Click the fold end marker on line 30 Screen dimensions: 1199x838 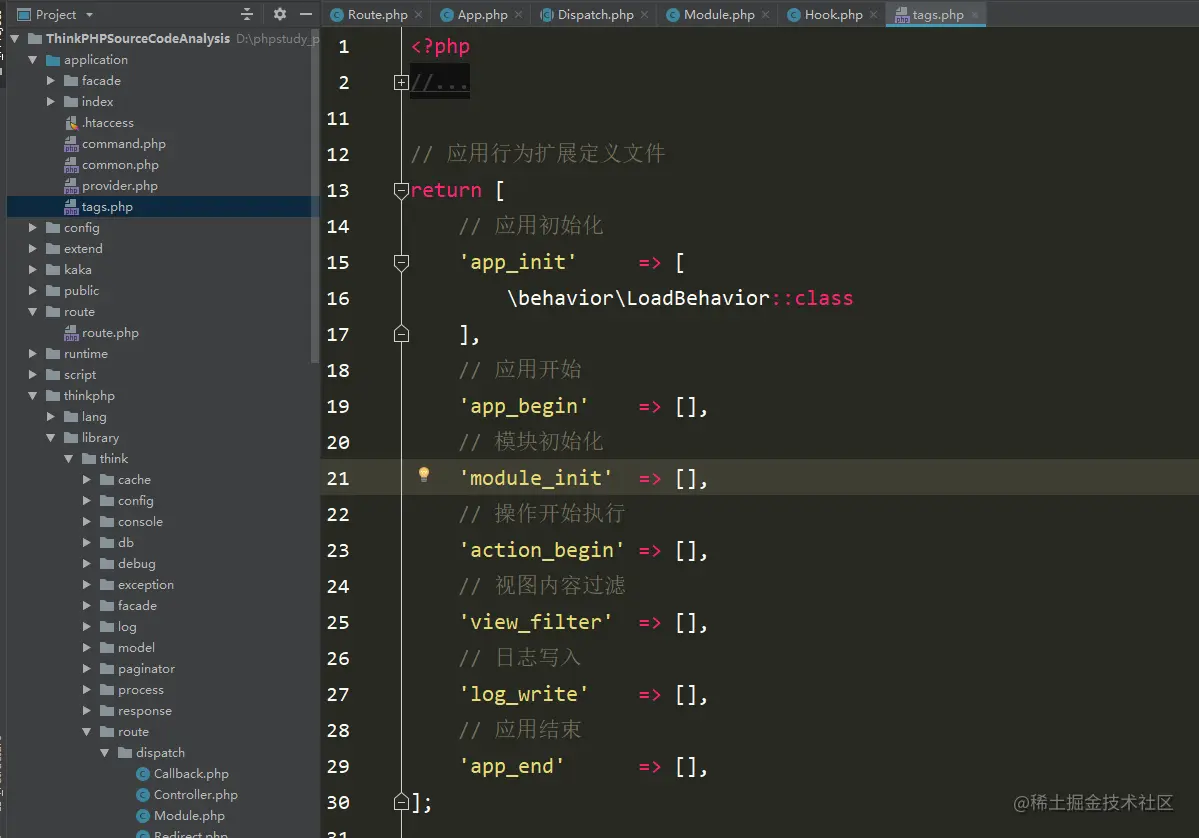[401, 802]
